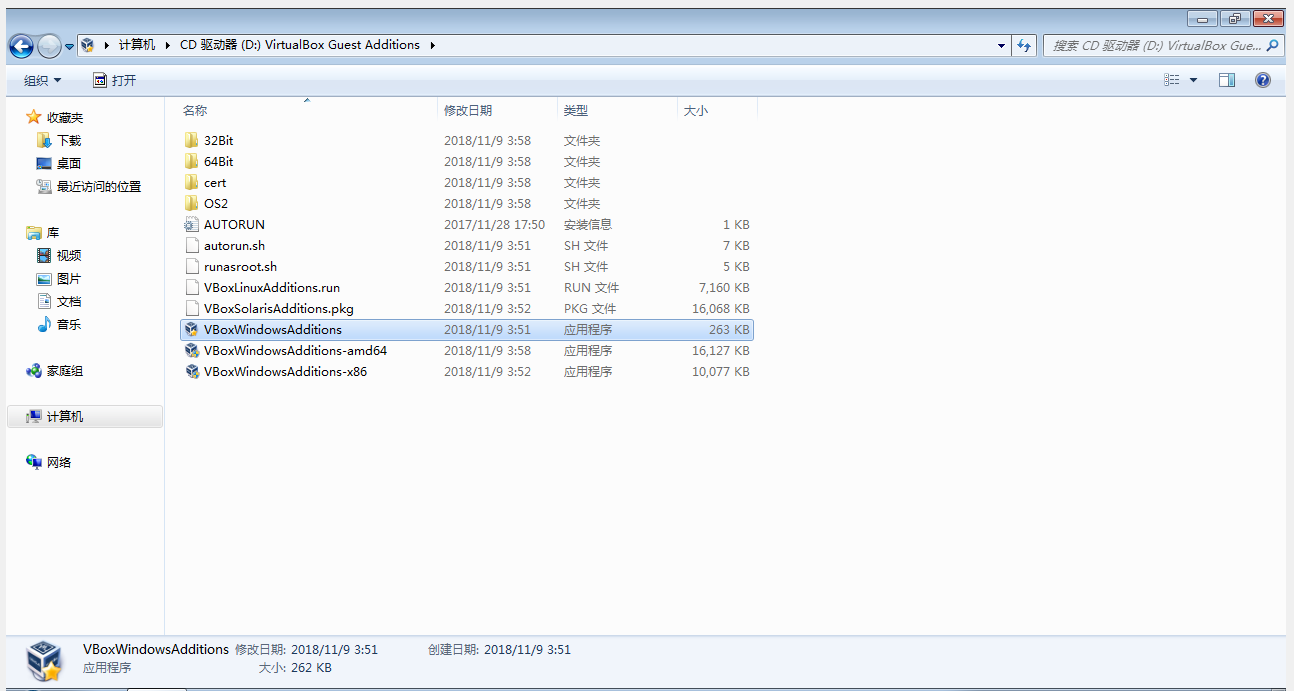Click the OS2 folder icon
This screenshot has height=691, width=1294.
[192, 203]
